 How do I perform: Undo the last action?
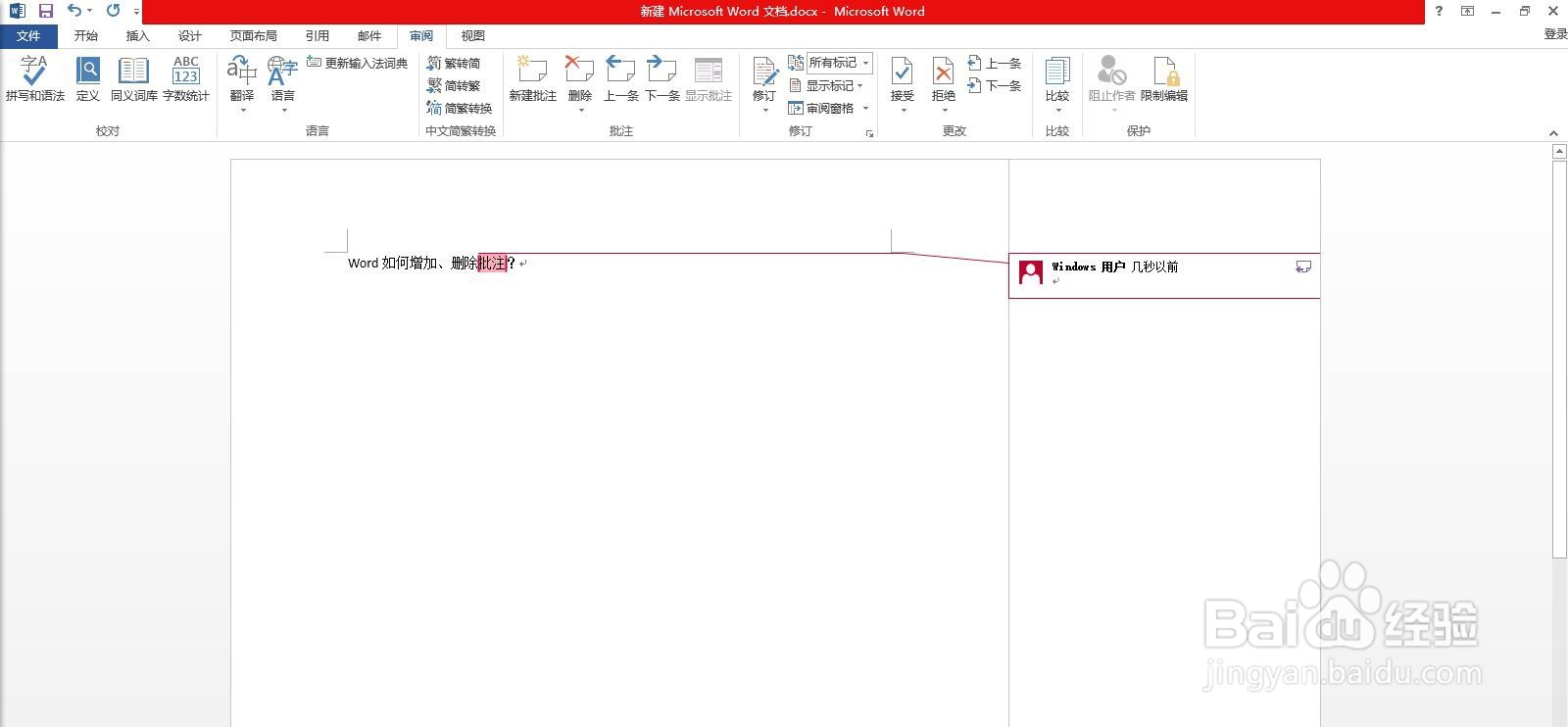[74, 11]
